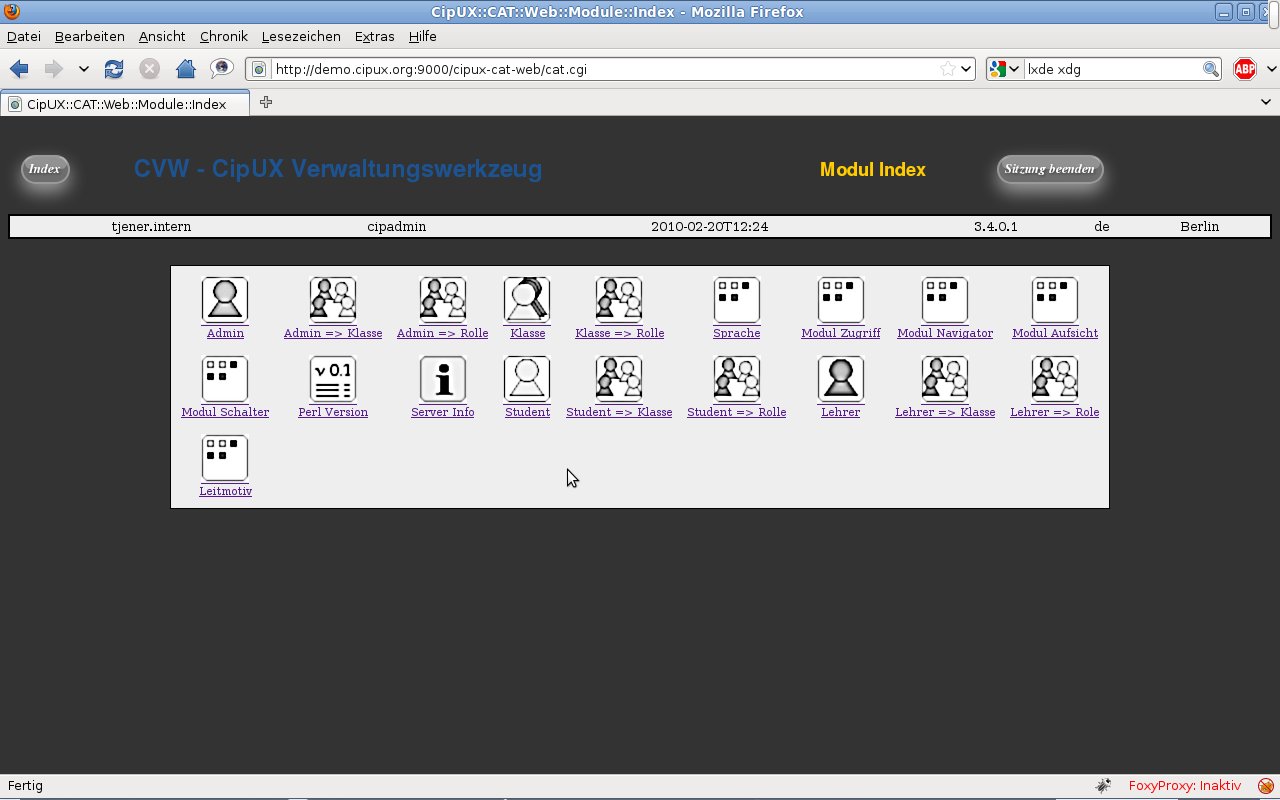Open the Student module icon
The height and width of the screenshot is (800, 1280).
point(527,379)
